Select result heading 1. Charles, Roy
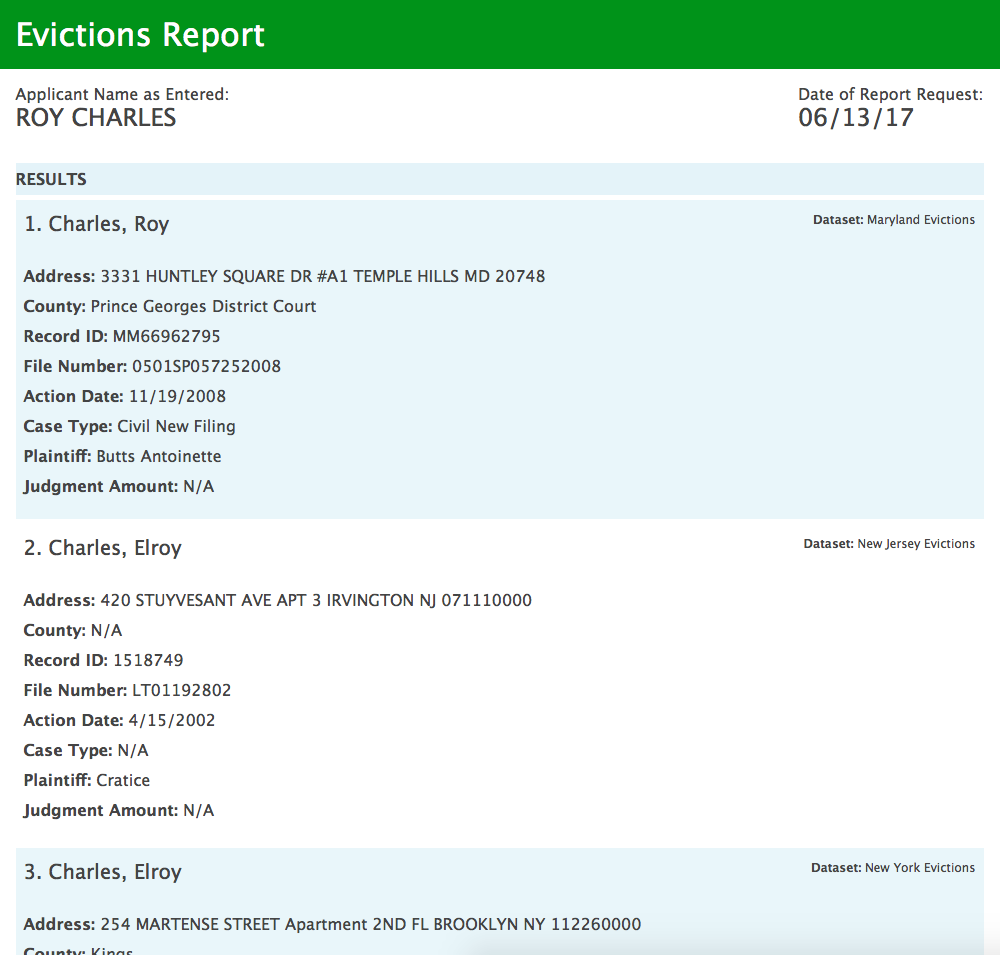Screen dimensions: 1000x955 click(96, 224)
